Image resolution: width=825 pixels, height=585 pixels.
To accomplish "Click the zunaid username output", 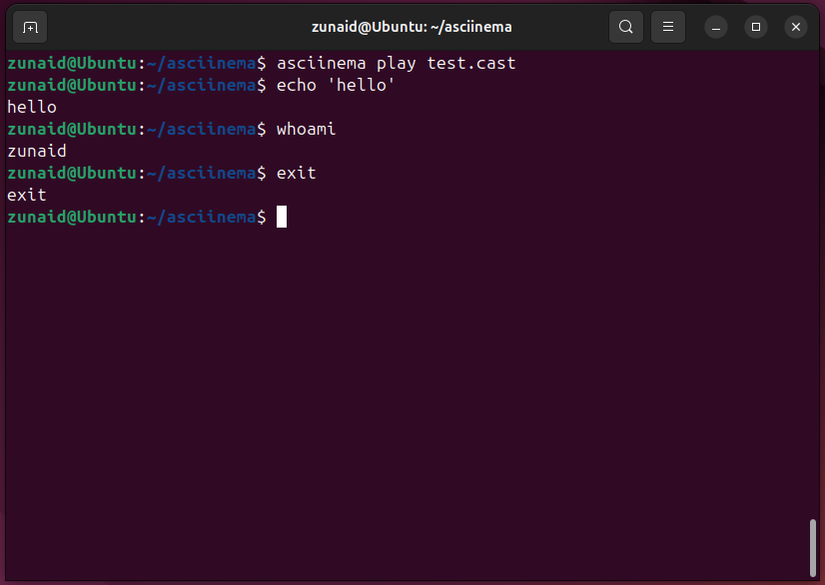I will point(36,150).
